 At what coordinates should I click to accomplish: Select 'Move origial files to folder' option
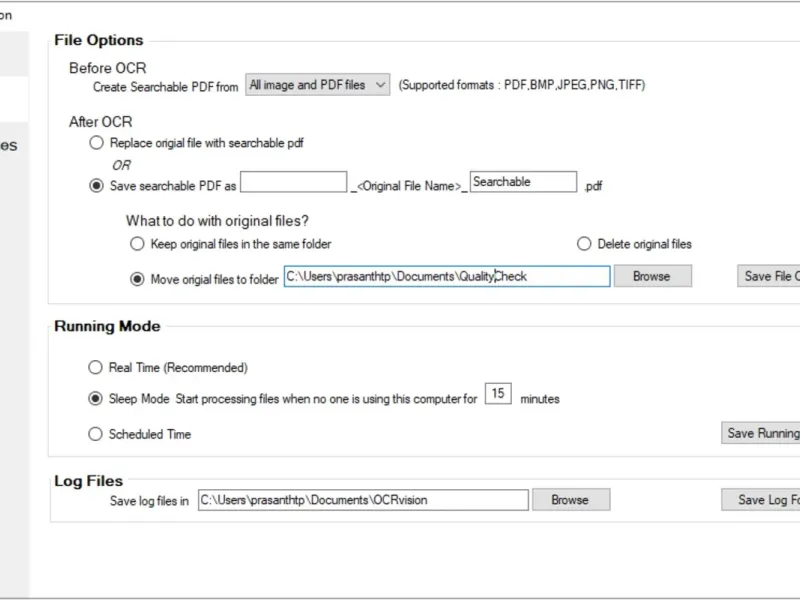pos(137,279)
